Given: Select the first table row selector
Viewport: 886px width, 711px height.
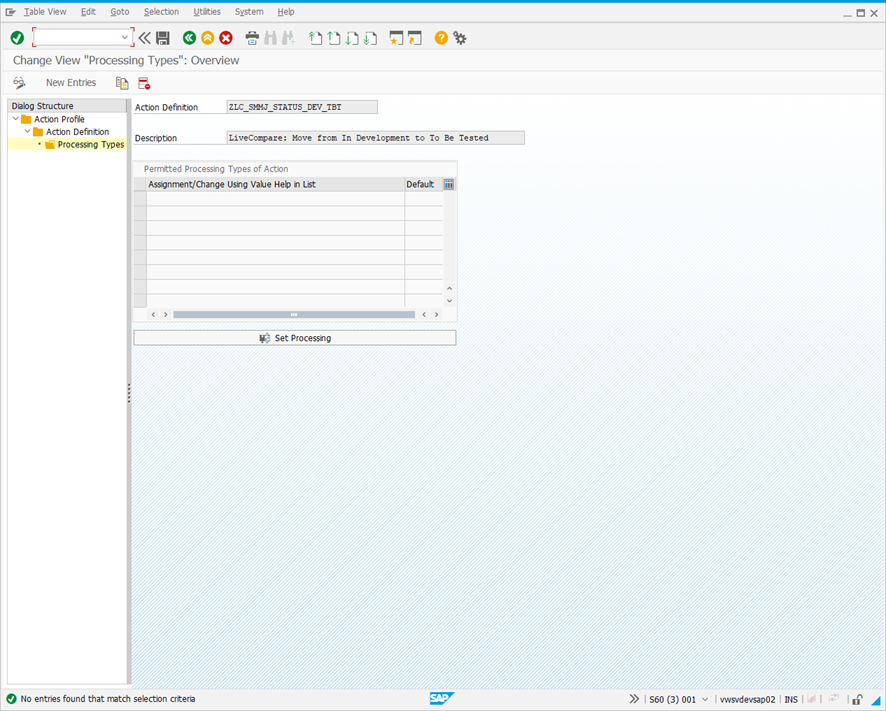Looking at the screenshot, I should coord(140,198).
